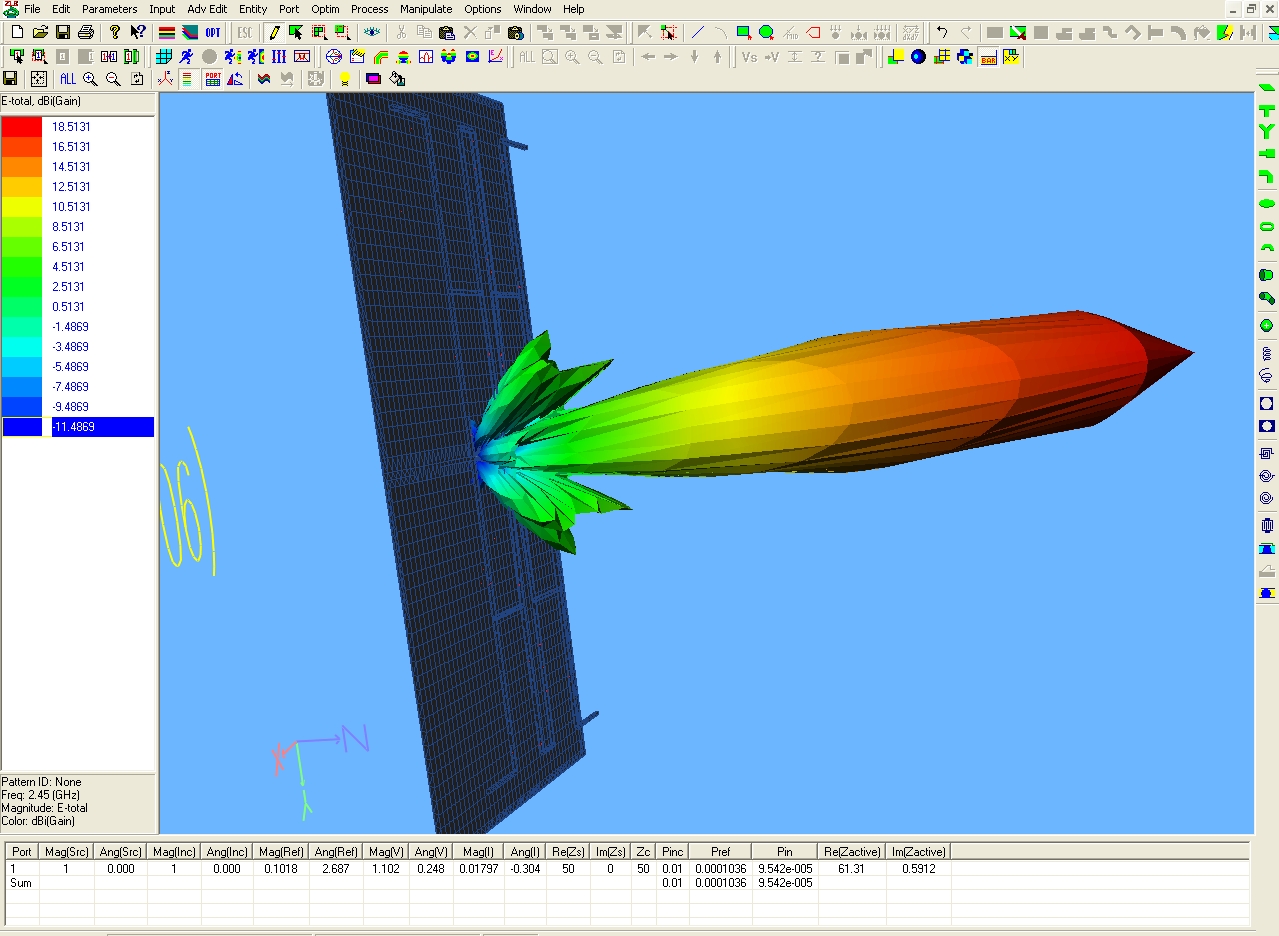The width and height of the screenshot is (1279, 936).
Task: Click the XYZ axes icon in third toolbar
Action: click(x=165, y=79)
